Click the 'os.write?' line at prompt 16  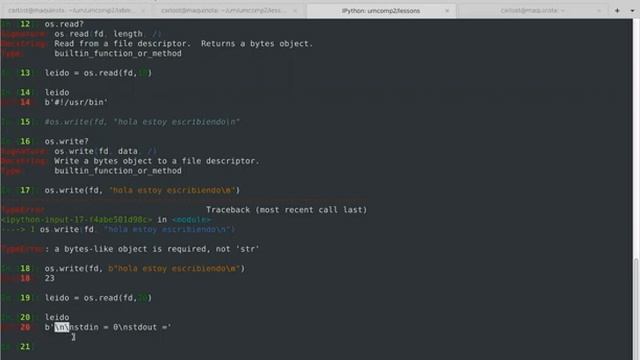pyautogui.click(x=67, y=141)
